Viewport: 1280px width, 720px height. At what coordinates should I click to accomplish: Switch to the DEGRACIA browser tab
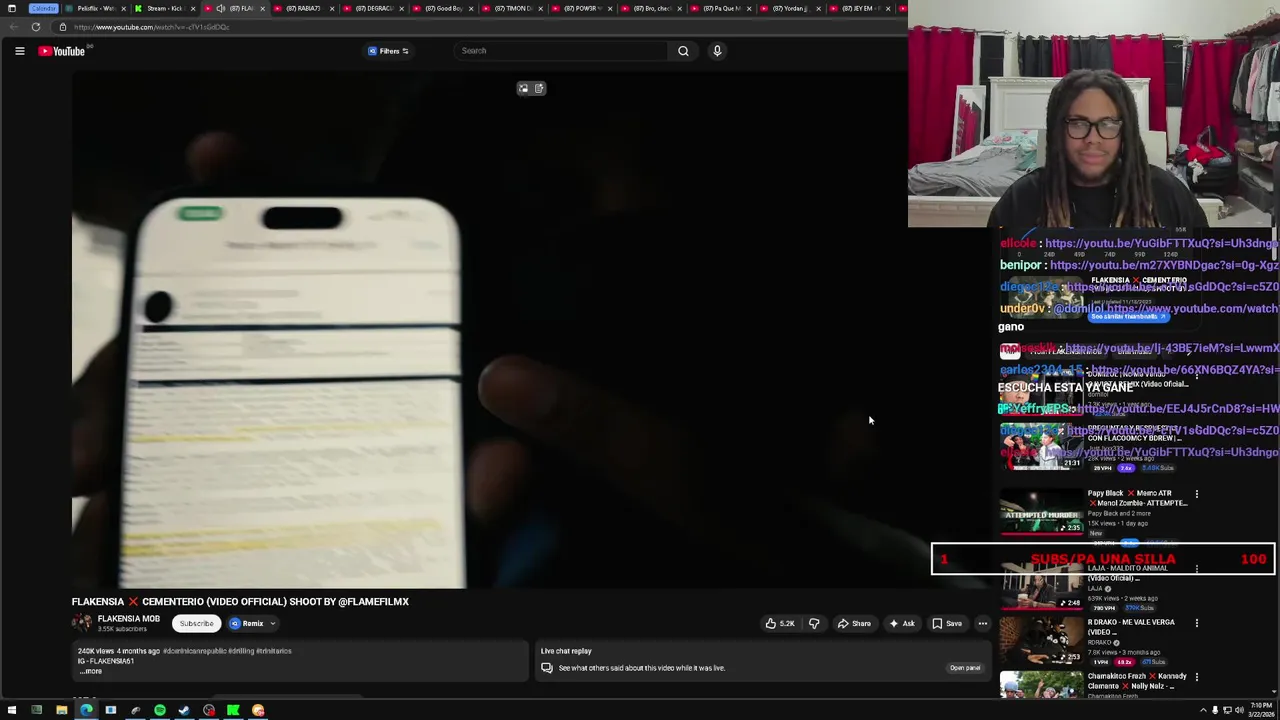coord(374,8)
